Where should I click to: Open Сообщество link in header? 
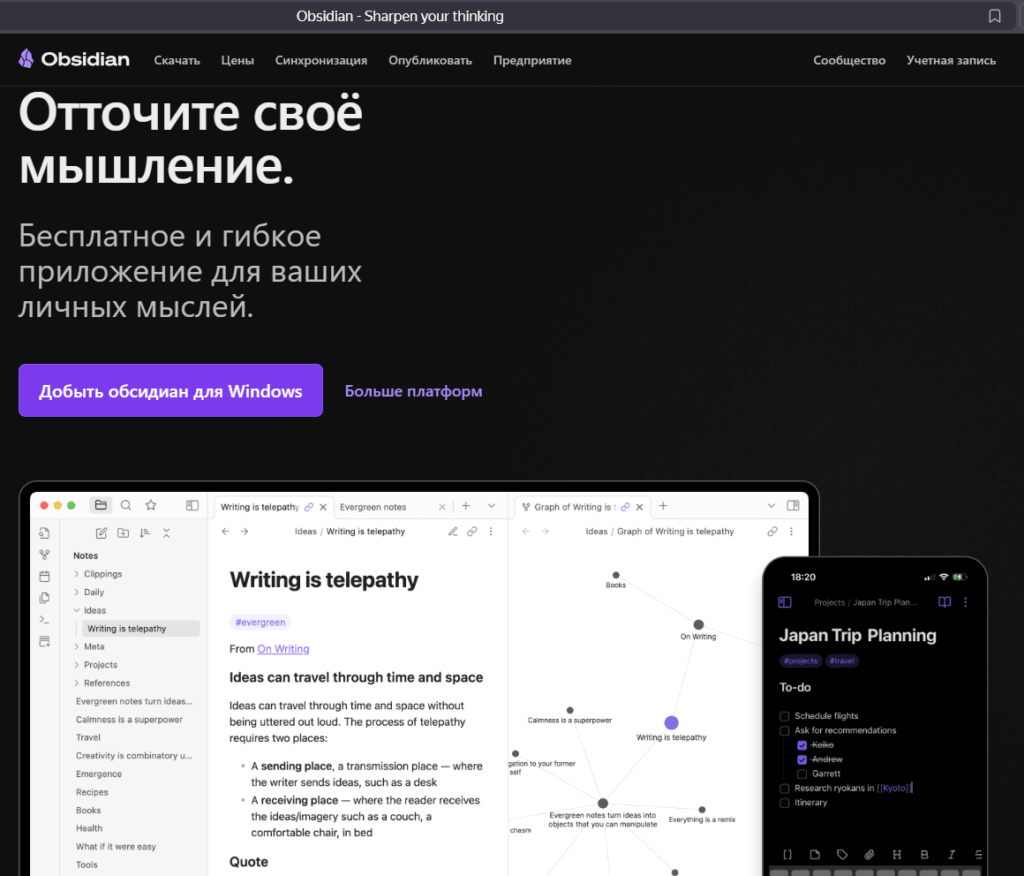coord(849,60)
